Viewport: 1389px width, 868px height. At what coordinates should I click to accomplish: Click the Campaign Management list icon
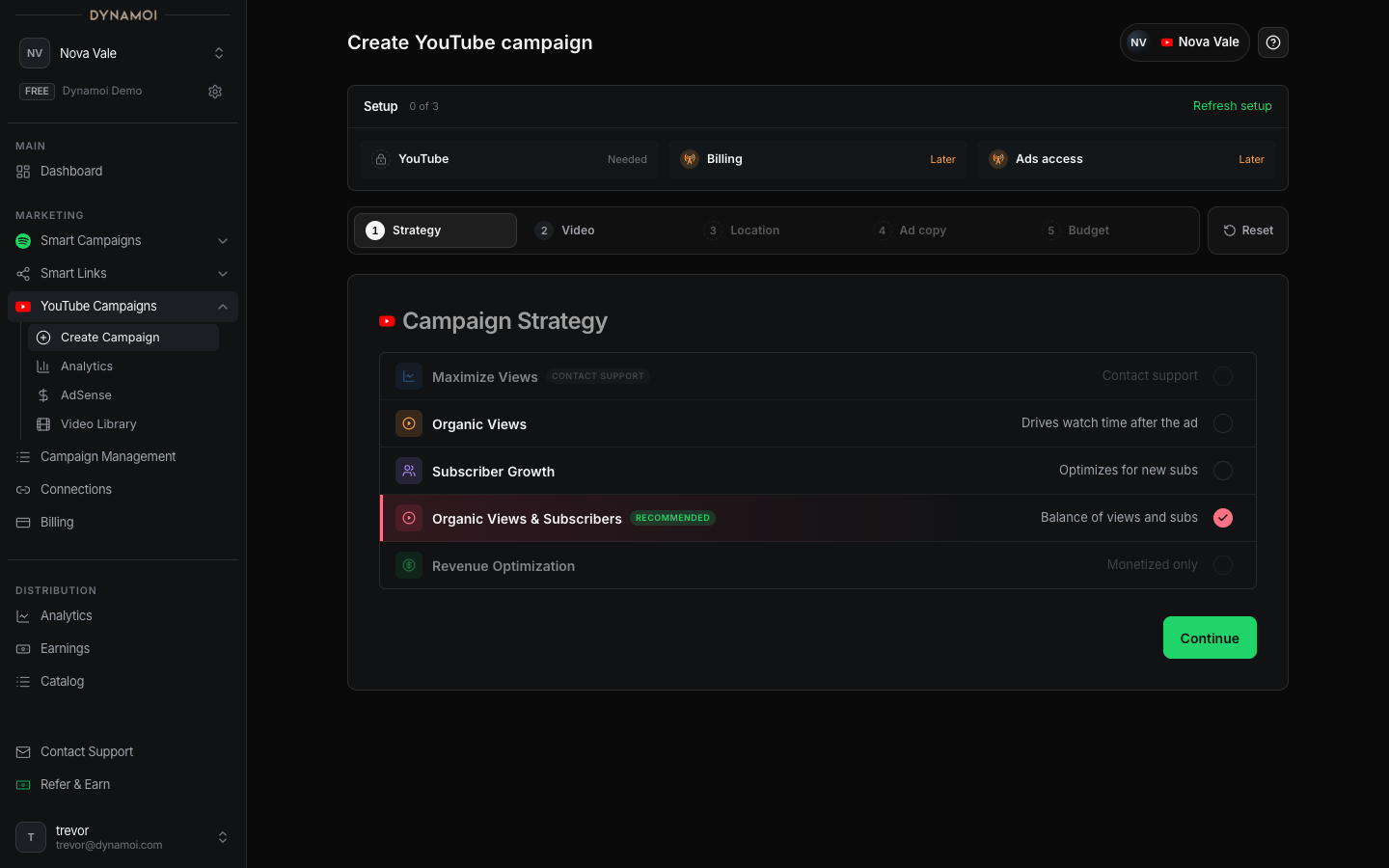[23, 457]
